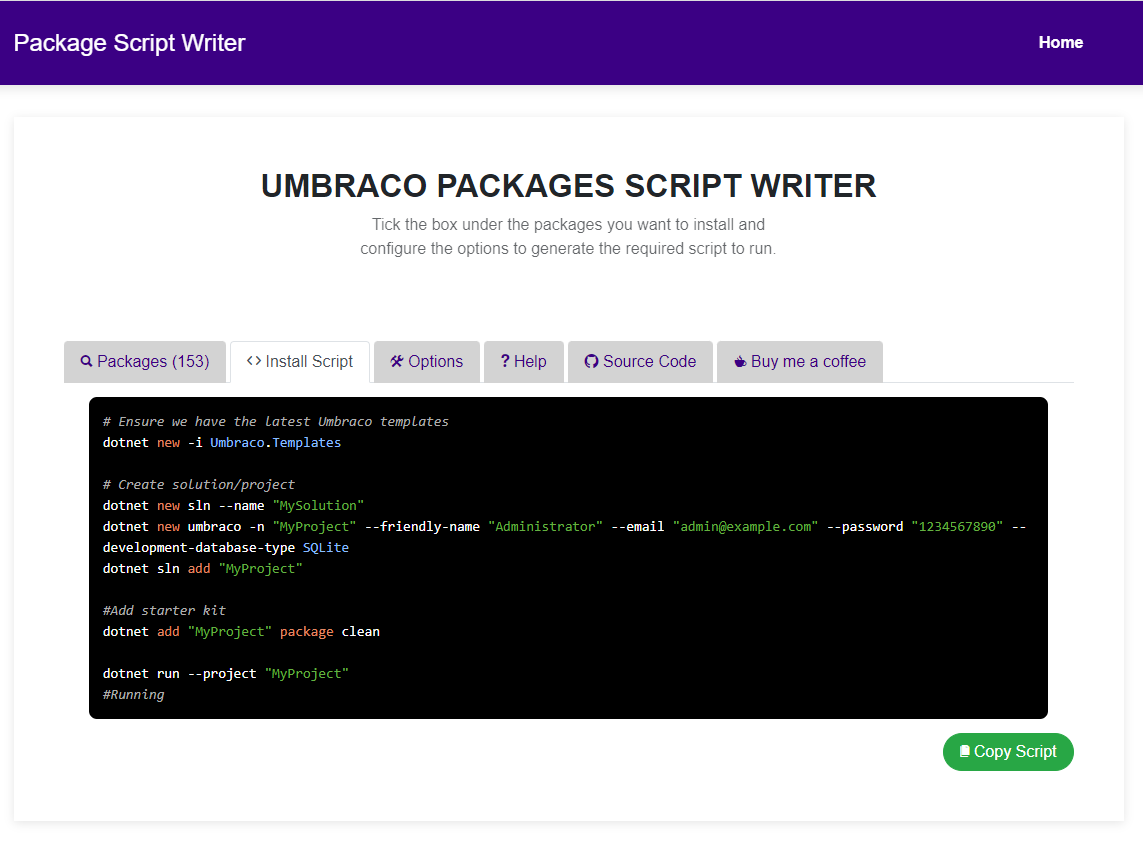
Task: Switch to the Packages (153) tab
Action: coord(153,362)
